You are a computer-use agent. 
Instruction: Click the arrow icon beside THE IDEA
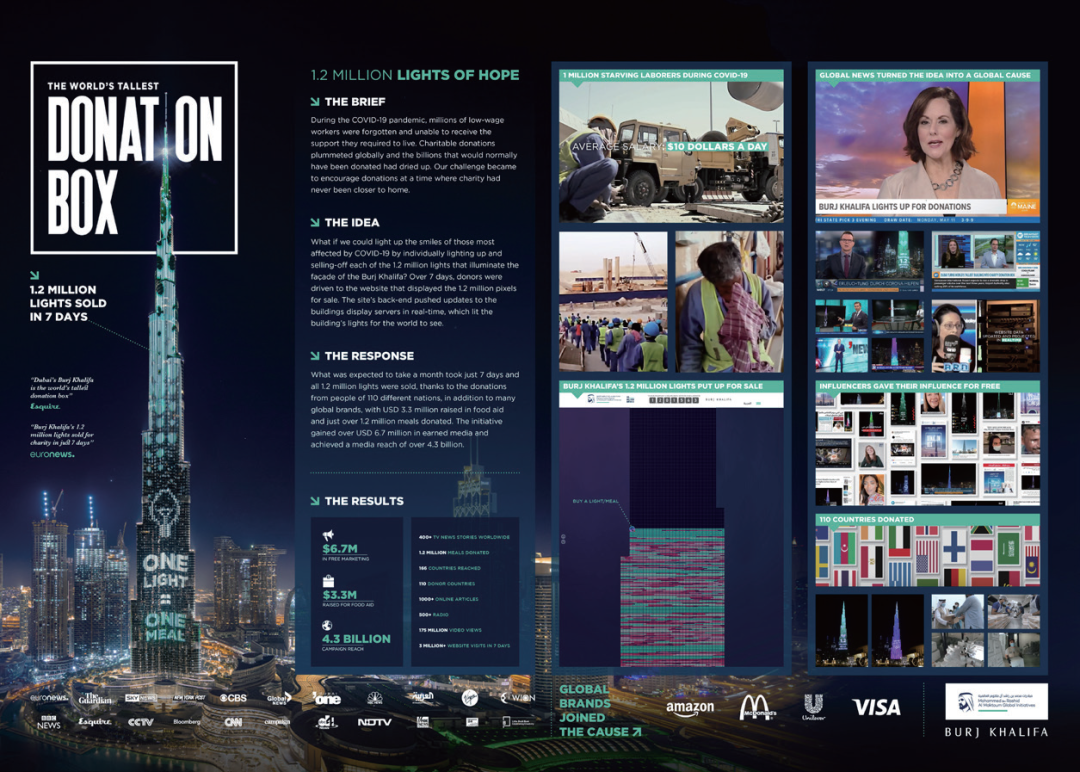(x=315, y=222)
